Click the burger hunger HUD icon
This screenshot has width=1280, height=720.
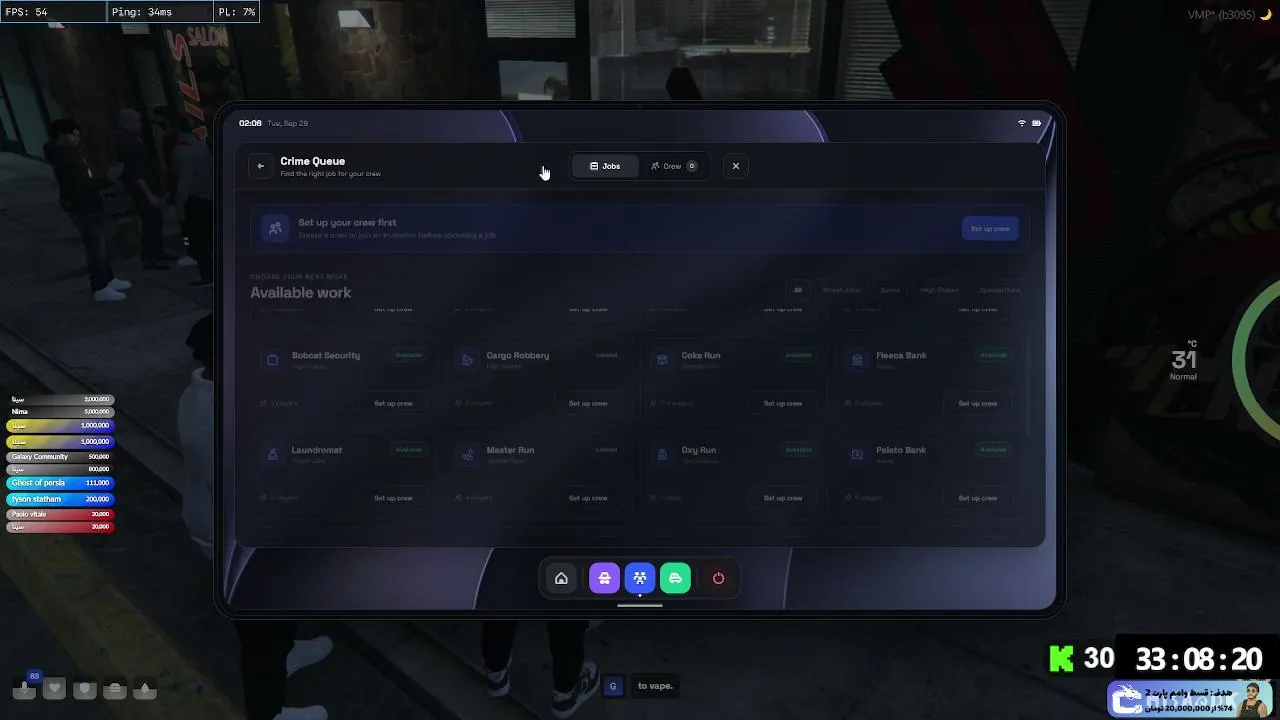(115, 689)
